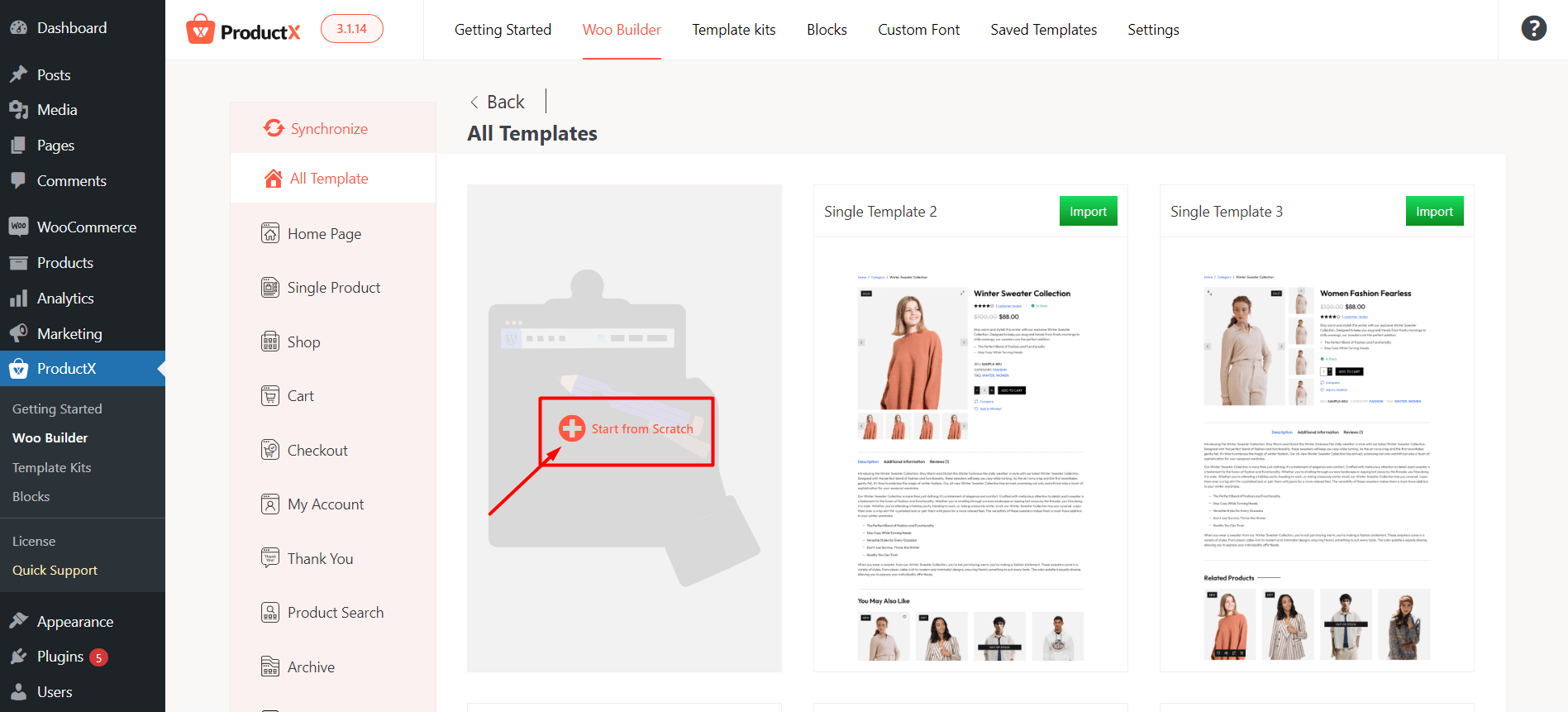Click the My Account template icon
1568x712 pixels.
pos(270,504)
